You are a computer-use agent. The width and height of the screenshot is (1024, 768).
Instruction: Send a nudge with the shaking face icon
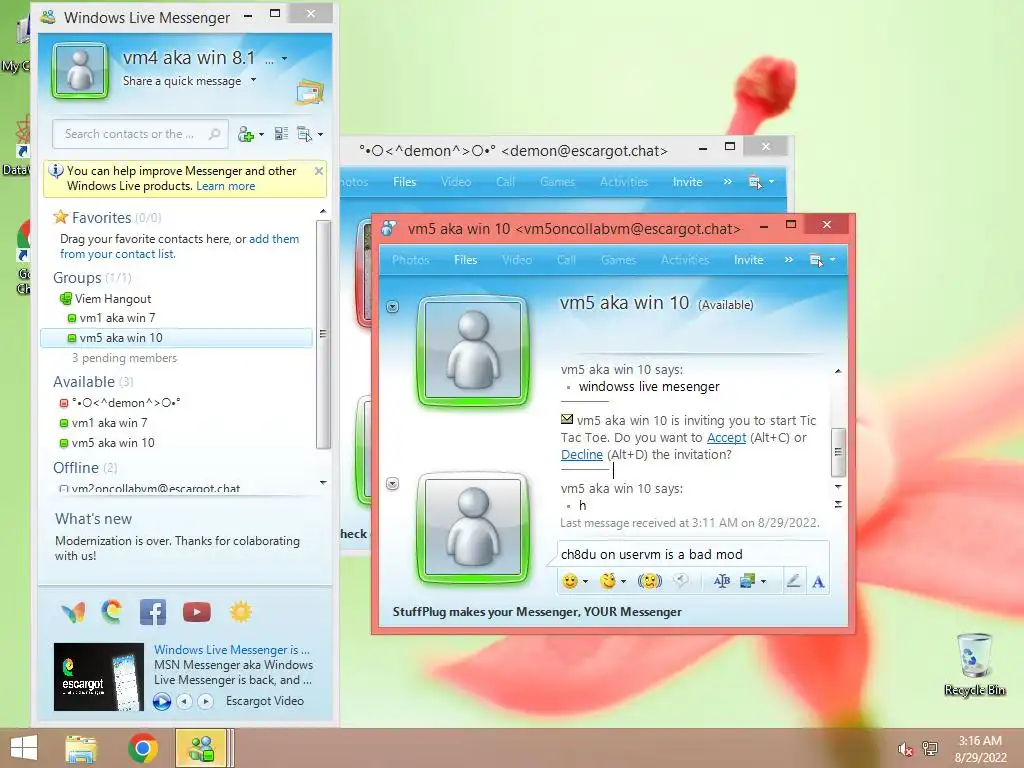[650, 581]
